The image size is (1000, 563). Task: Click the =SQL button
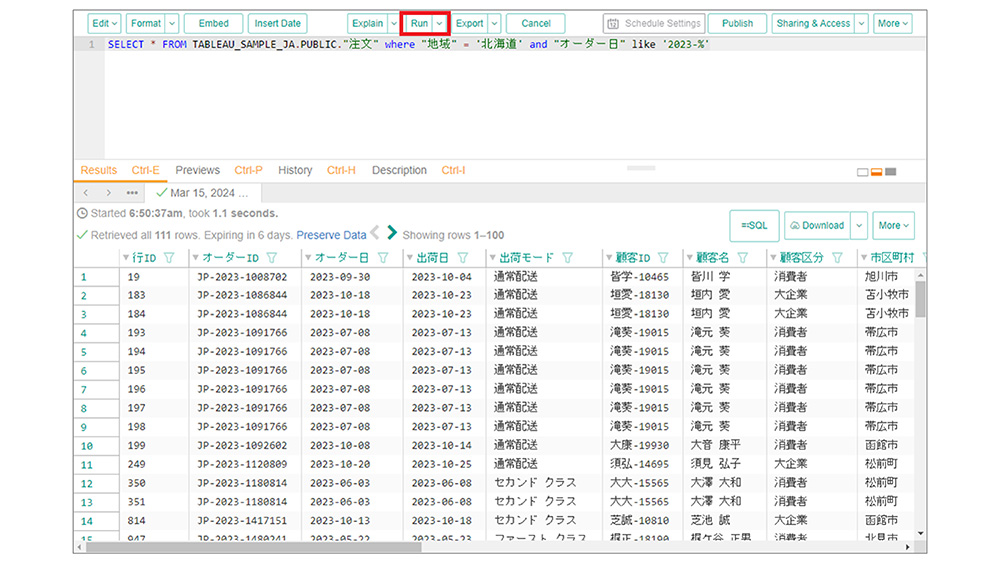(754, 226)
